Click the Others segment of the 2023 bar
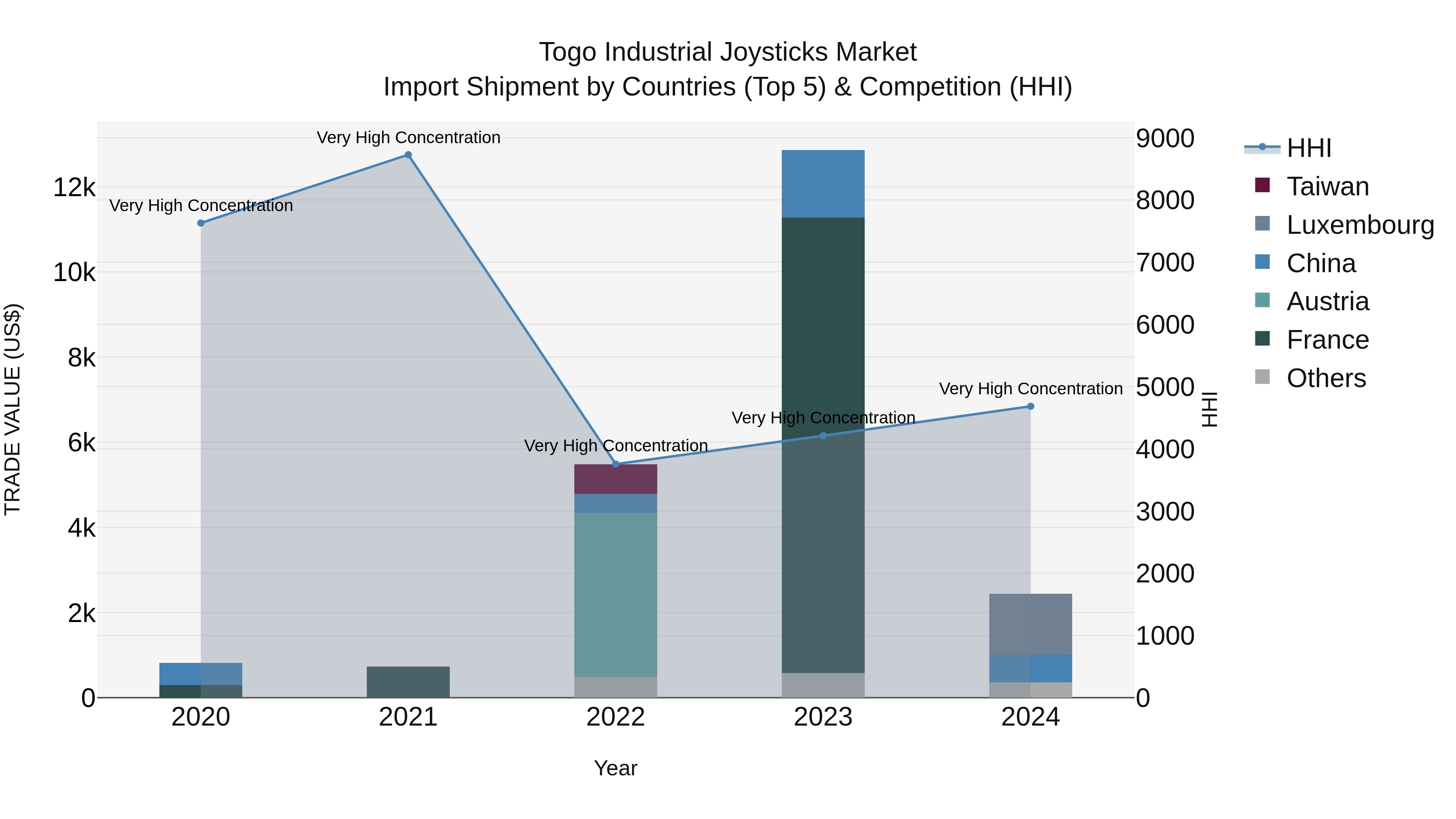The width and height of the screenshot is (1456, 819). pyautogui.click(x=823, y=686)
